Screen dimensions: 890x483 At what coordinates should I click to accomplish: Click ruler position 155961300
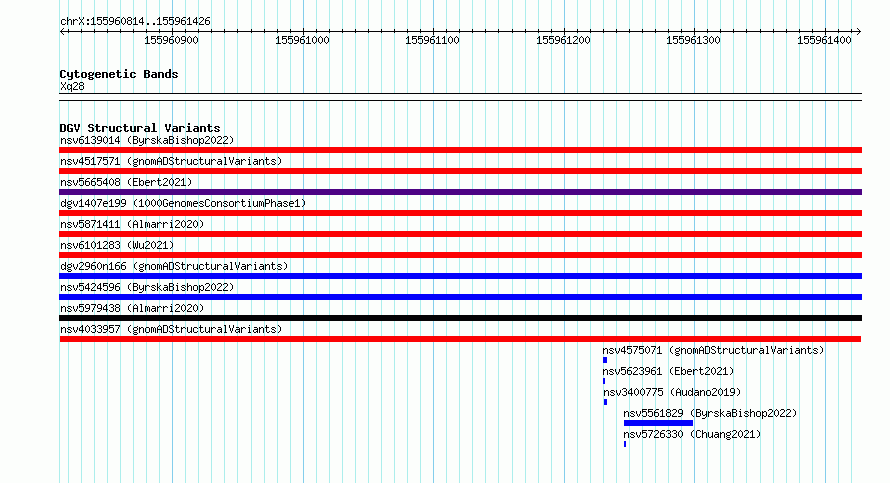(693, 40)
